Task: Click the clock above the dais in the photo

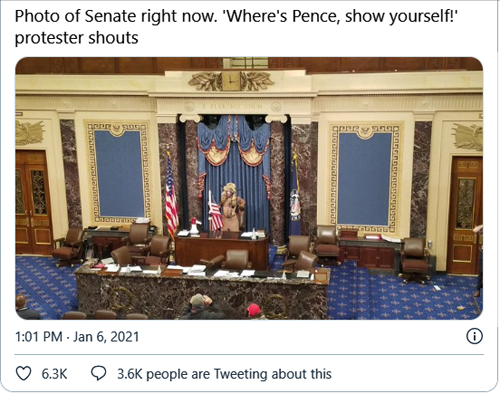Action: click(231, 81)
